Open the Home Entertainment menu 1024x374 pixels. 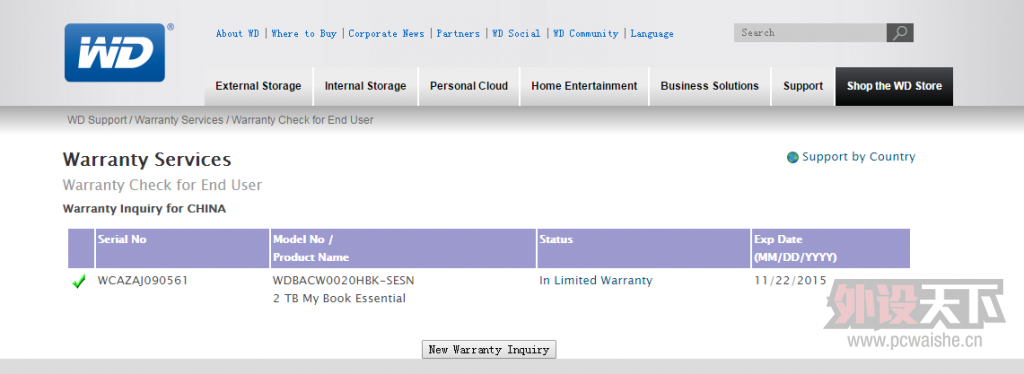click(584, 86)
